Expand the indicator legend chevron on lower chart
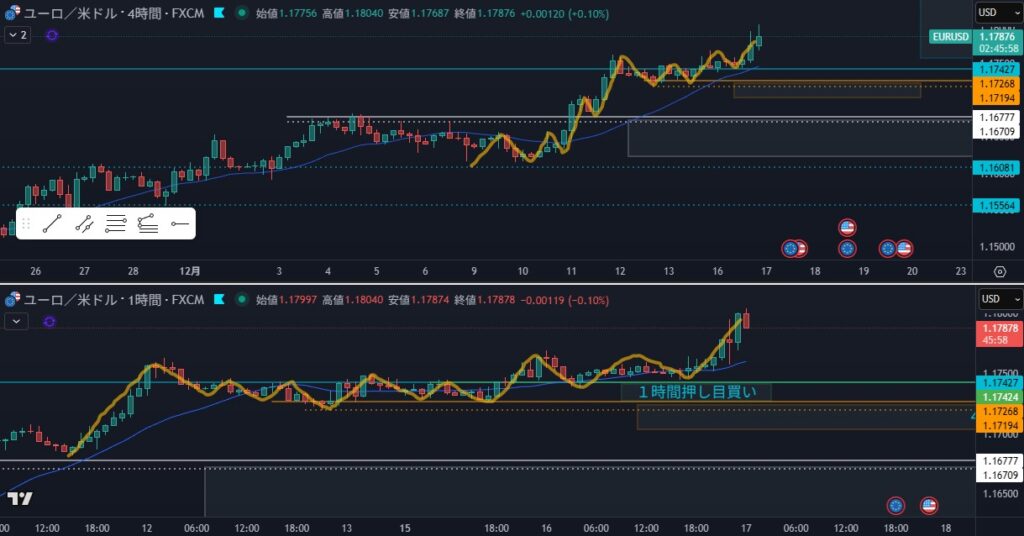This screenshot has height=536, width=1024. coord(18,321)
